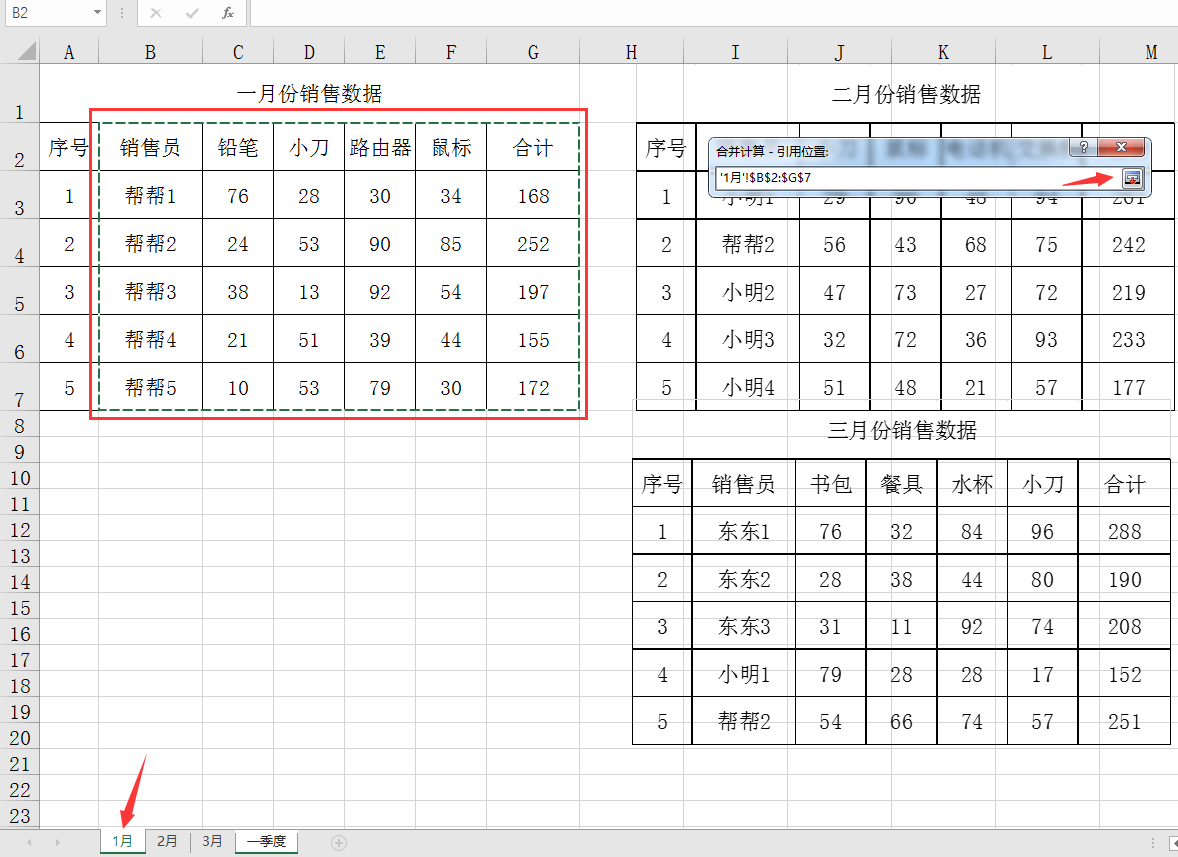This screenshot has height=857, width=1178.
Task: Select column E header
Action: (380, 52)
